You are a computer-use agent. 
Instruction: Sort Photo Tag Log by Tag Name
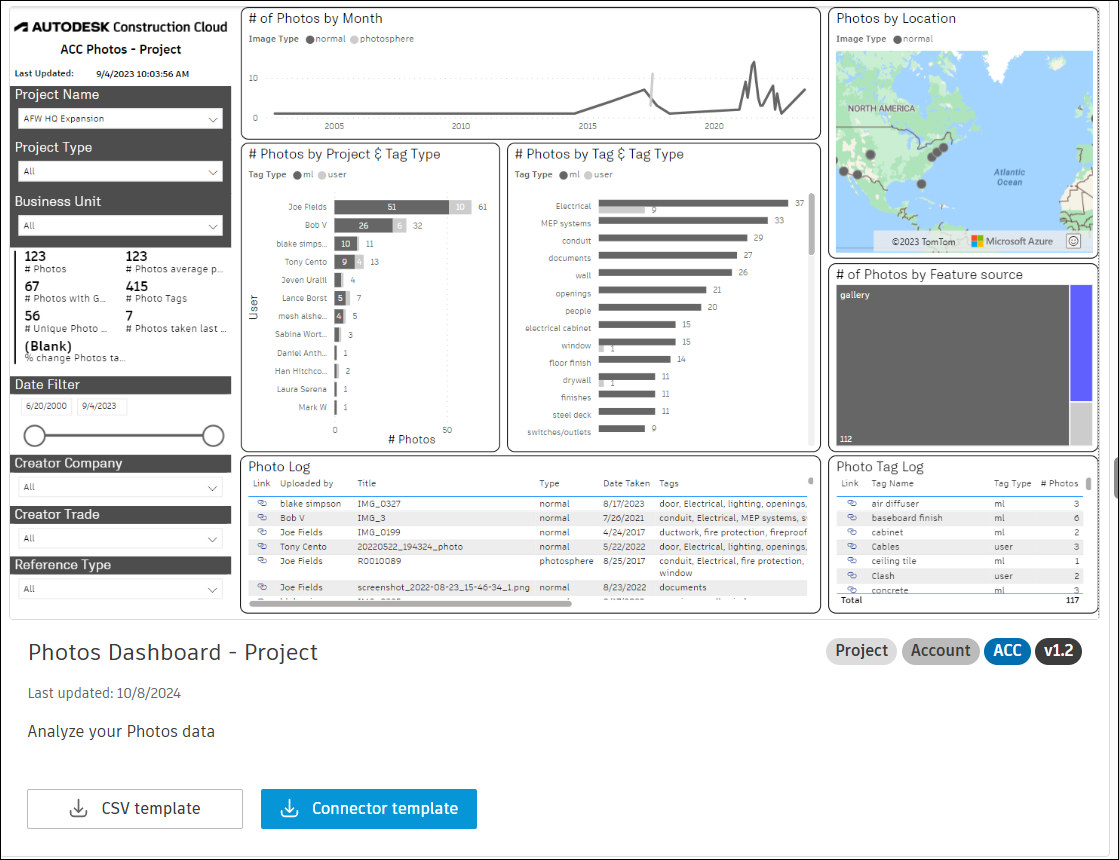click(x=892, y=483)
